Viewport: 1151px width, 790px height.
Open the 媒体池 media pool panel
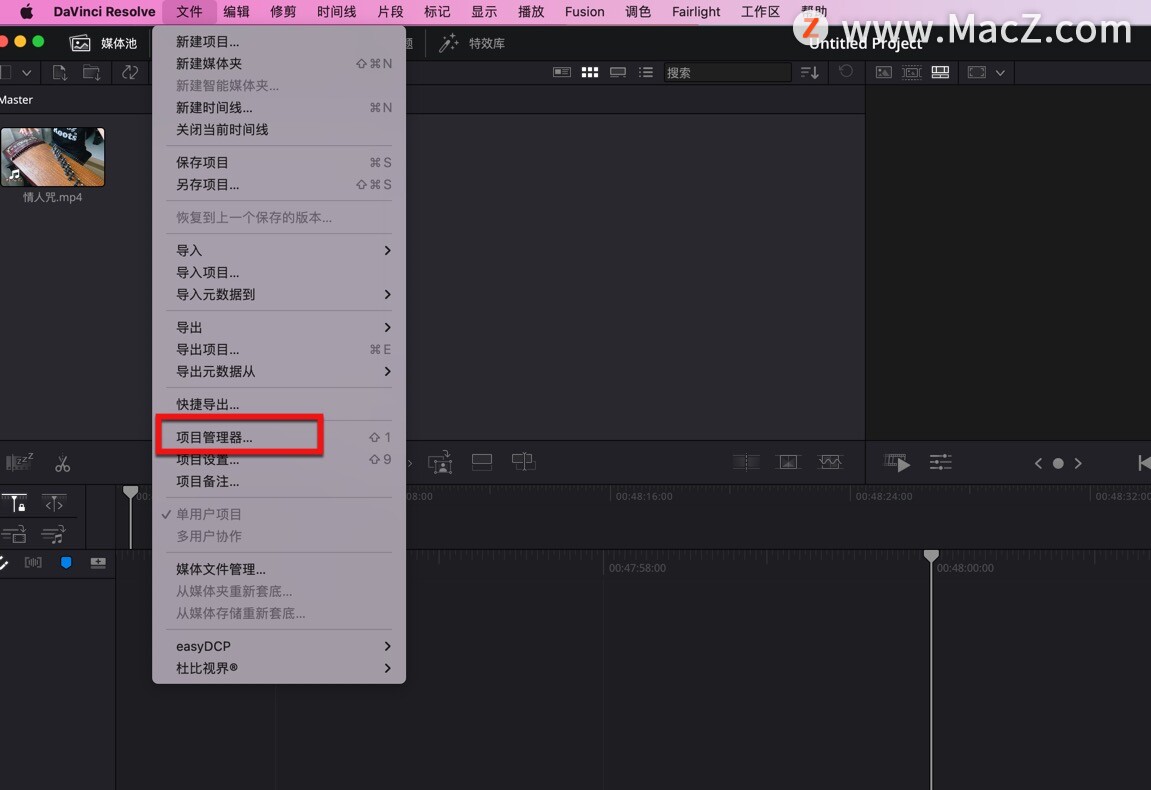(x=104, y=43)
